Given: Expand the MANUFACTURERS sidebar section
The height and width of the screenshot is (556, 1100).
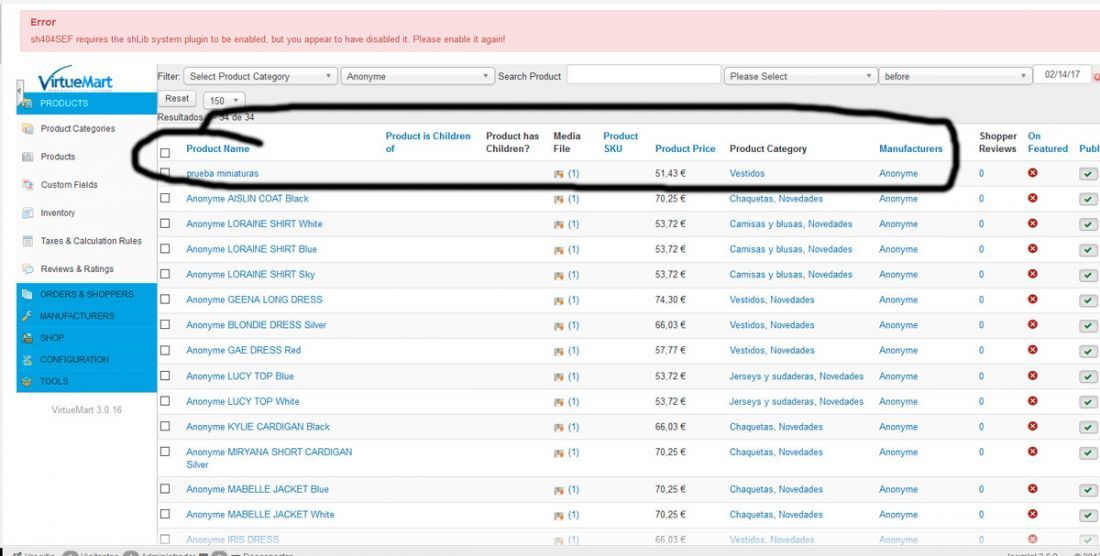Looking at the screenshot, I should point(86,316).
